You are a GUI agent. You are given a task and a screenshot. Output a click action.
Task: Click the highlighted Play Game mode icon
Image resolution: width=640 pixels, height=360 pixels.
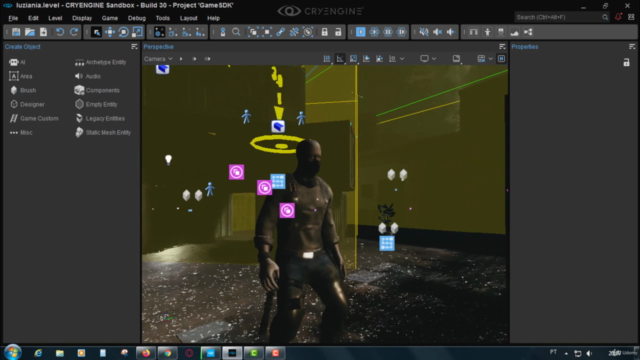click(x=360, y=32)
